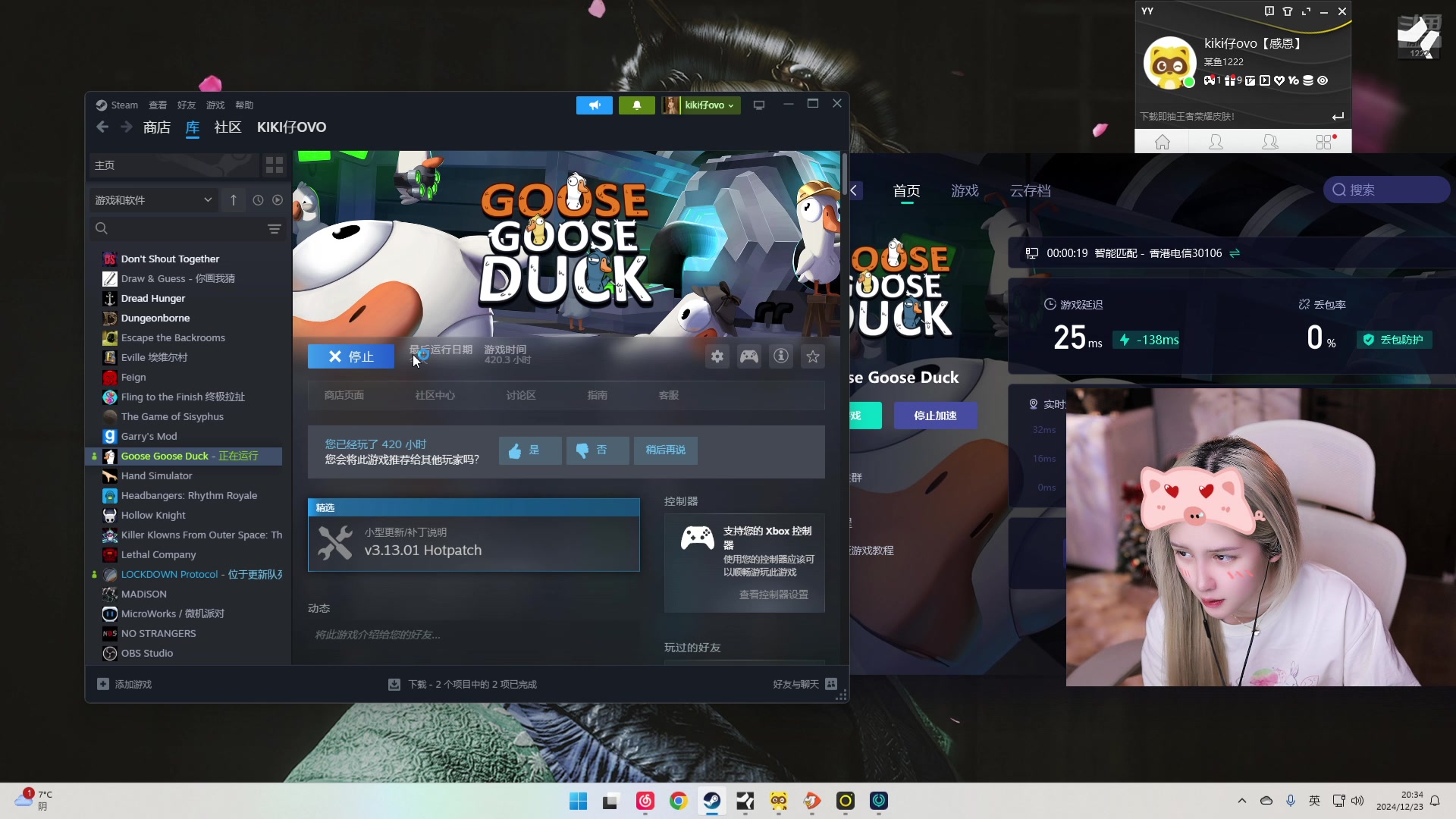Open the 指南 link
1456x819 pixels.
click(x=598, y=395)
